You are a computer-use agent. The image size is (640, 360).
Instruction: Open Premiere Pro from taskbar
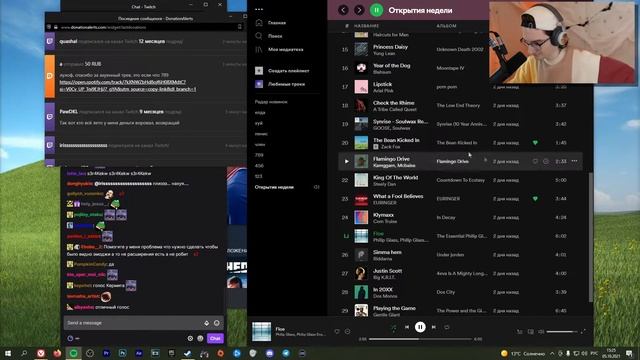pos(106,353)
